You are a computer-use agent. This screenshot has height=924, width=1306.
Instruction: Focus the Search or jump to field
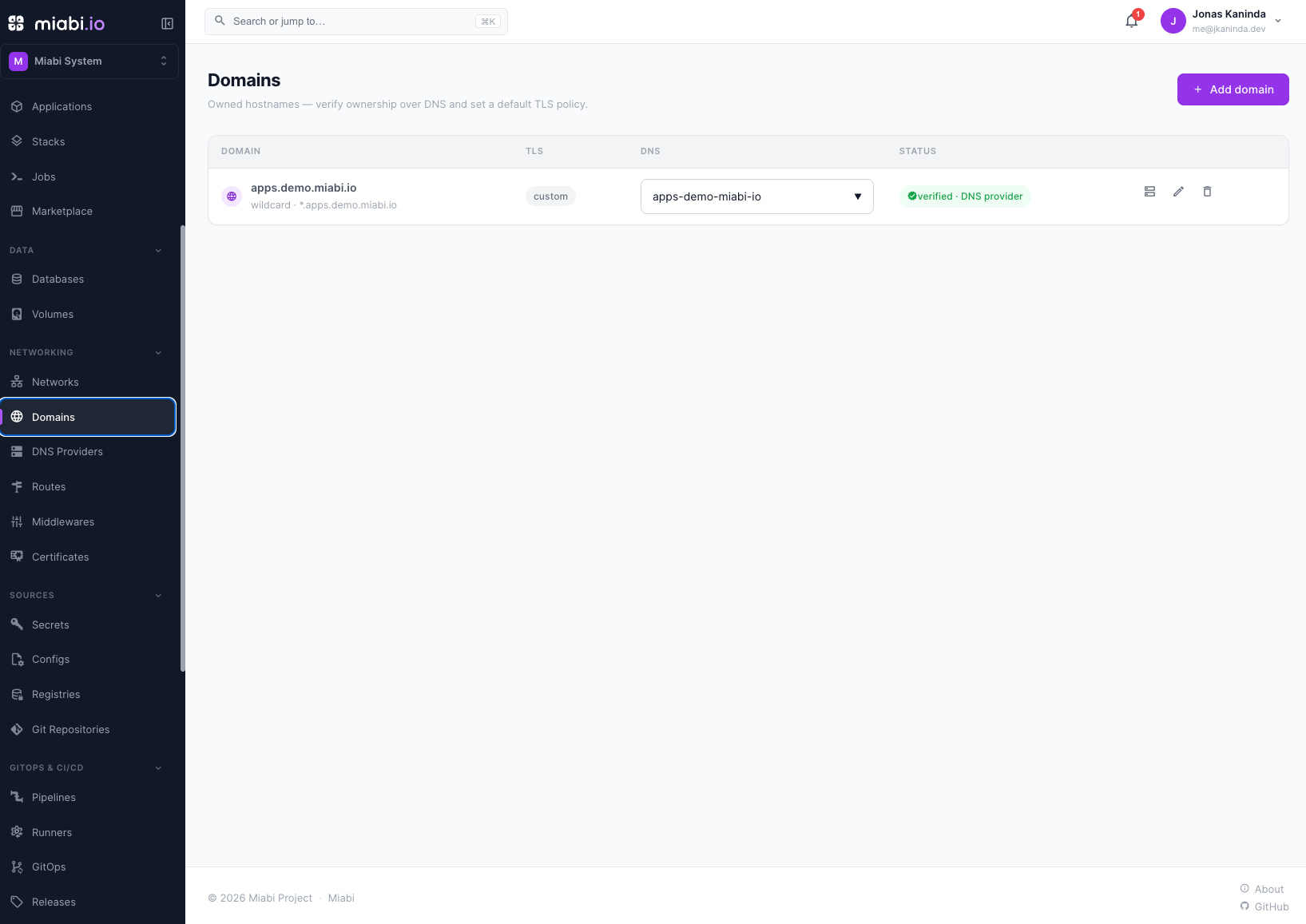pos(356,22)
